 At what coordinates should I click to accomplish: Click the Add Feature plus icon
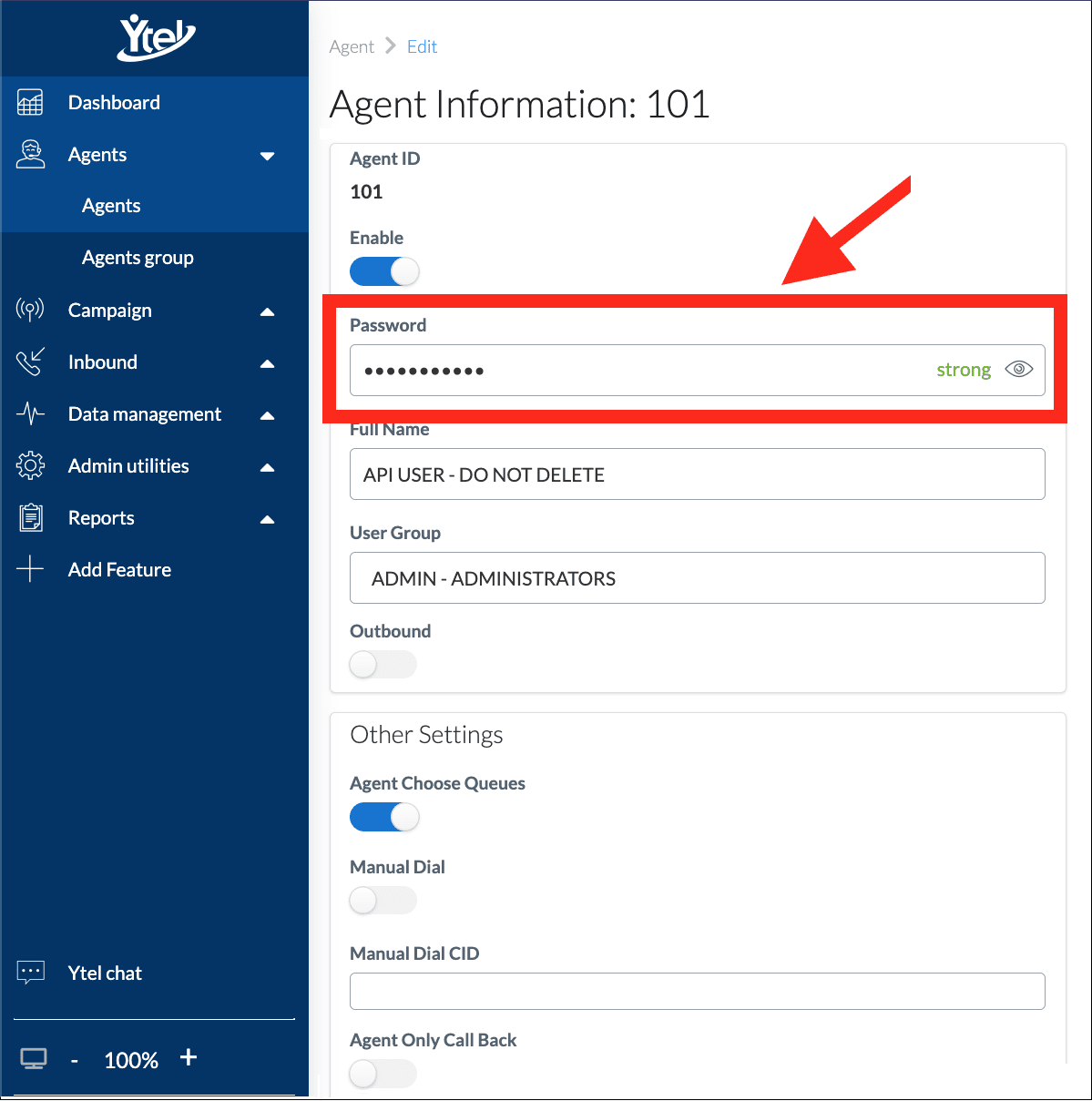(x=30, y=570)
